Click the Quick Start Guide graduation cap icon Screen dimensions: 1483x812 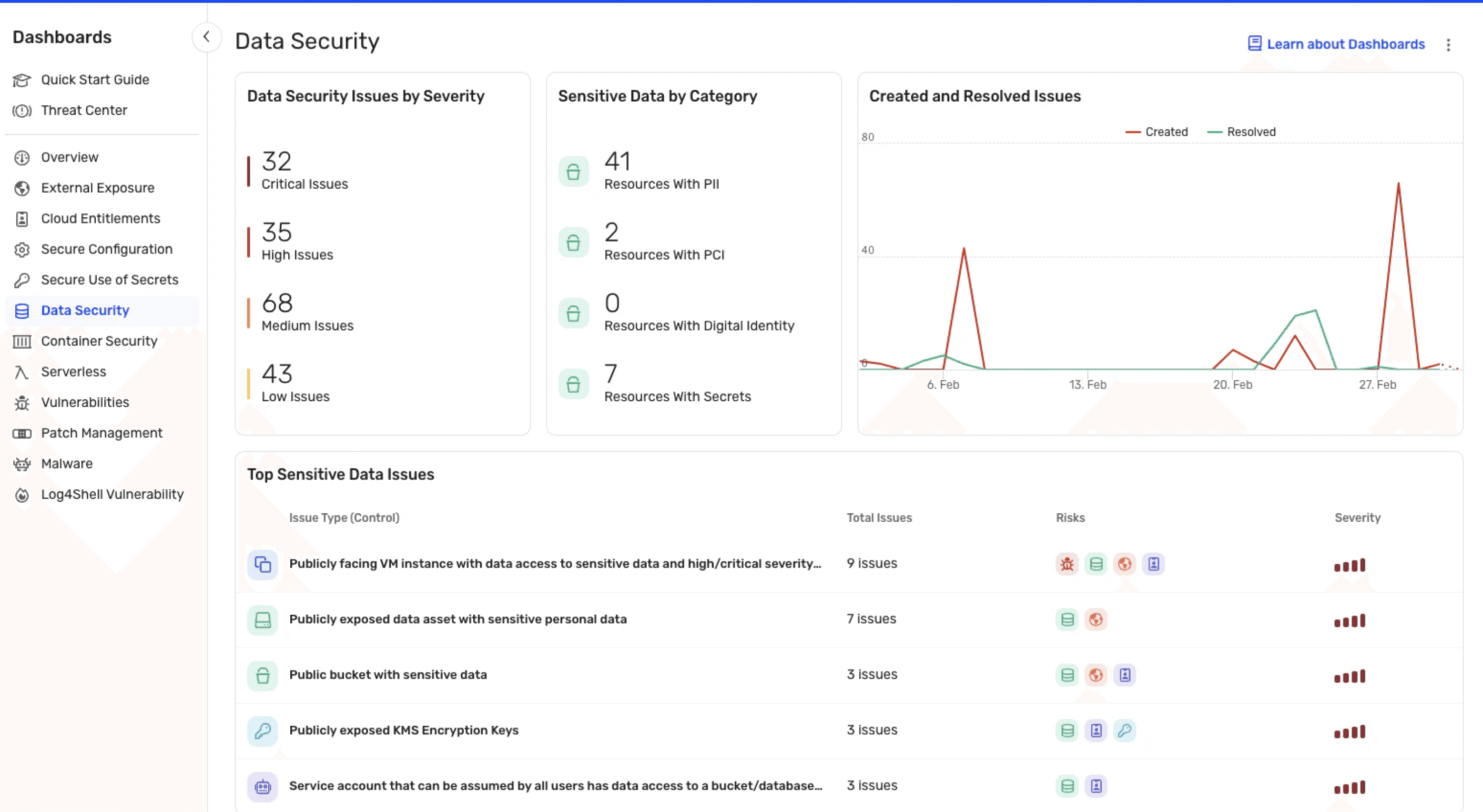[22, 80]
